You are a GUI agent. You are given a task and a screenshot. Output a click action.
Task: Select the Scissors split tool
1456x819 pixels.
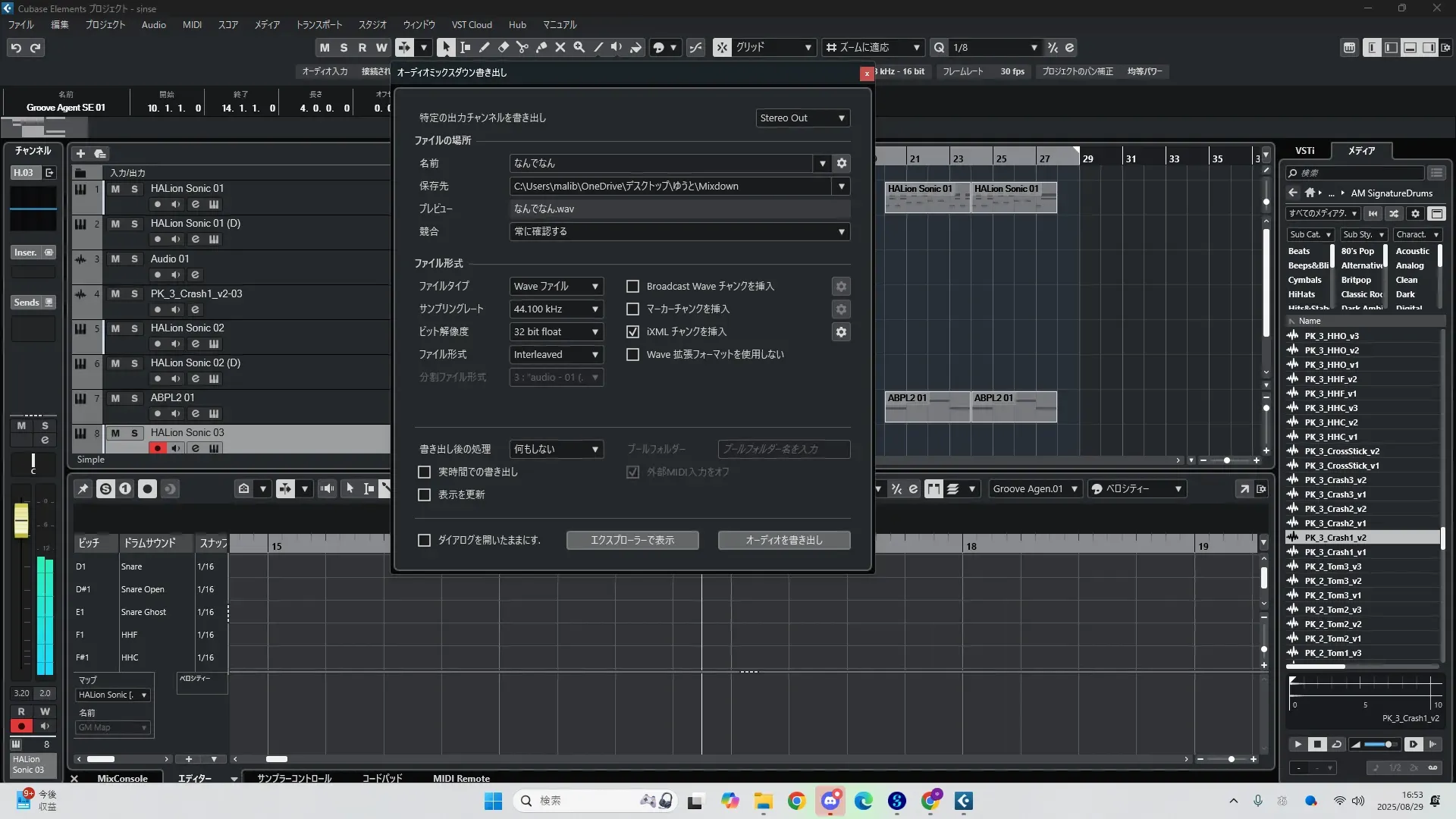(522, 47)
